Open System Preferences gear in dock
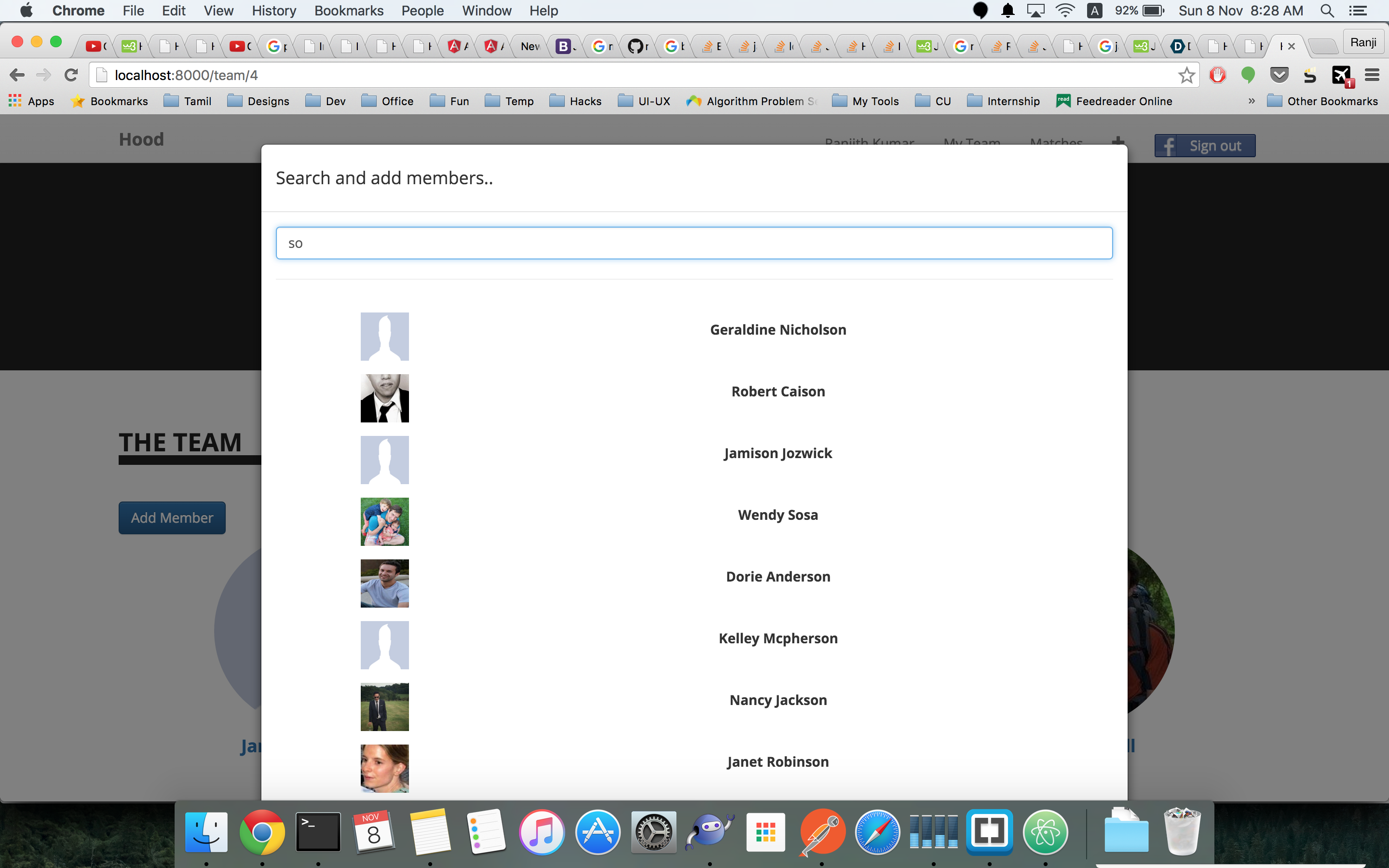This screenshot has width=1389, height=868. tap(653, 832)
